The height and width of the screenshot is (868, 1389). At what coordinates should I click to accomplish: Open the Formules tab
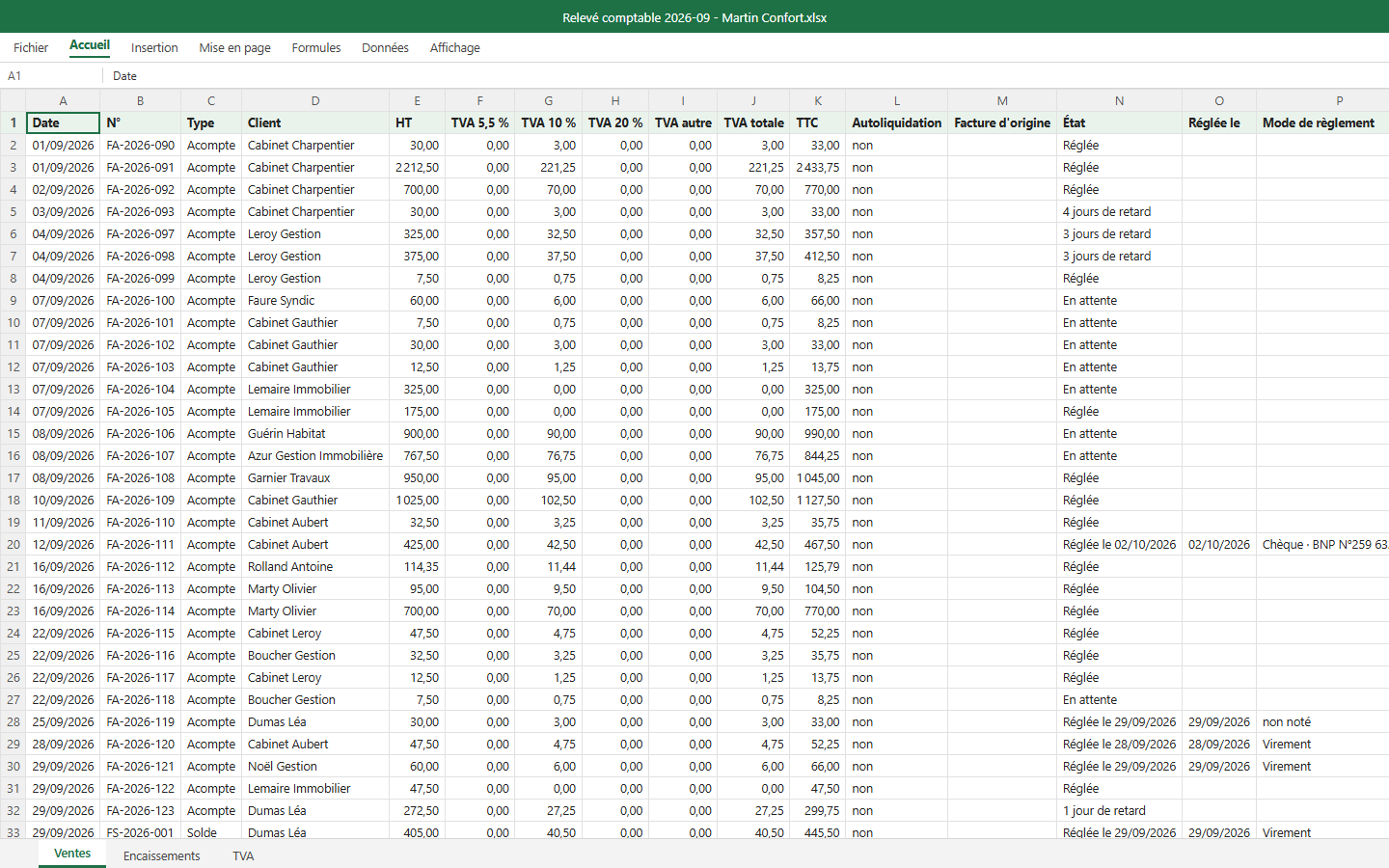click(x=316, y=47)
